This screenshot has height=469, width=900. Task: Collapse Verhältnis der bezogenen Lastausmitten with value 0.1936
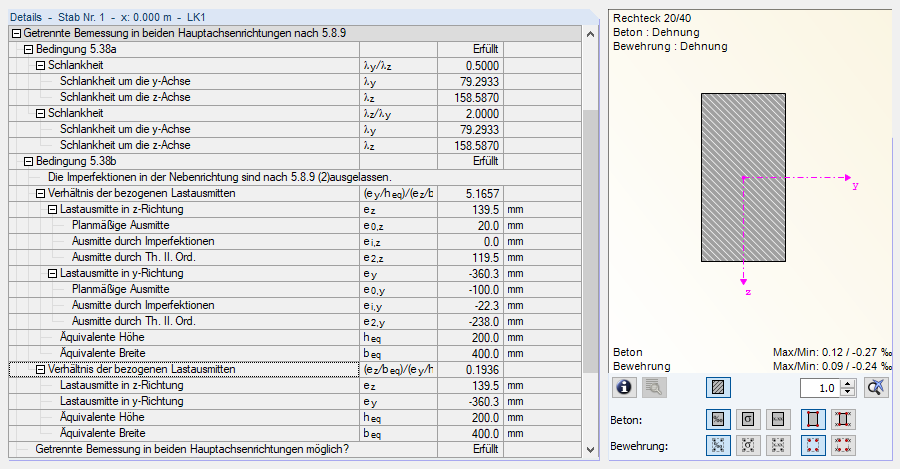point(40,370)
